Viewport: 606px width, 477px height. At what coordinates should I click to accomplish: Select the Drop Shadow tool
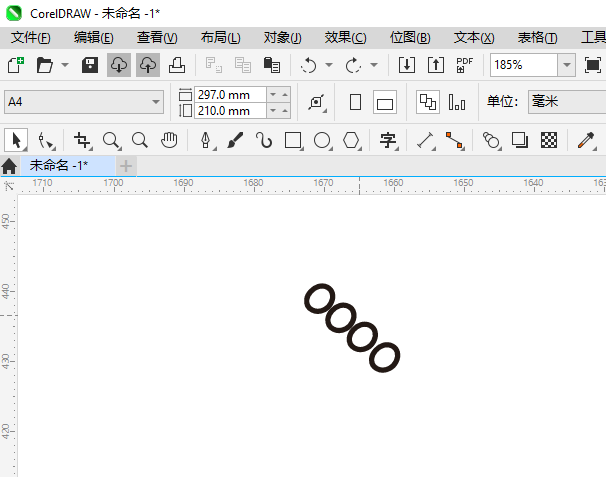tap(520, 140)
